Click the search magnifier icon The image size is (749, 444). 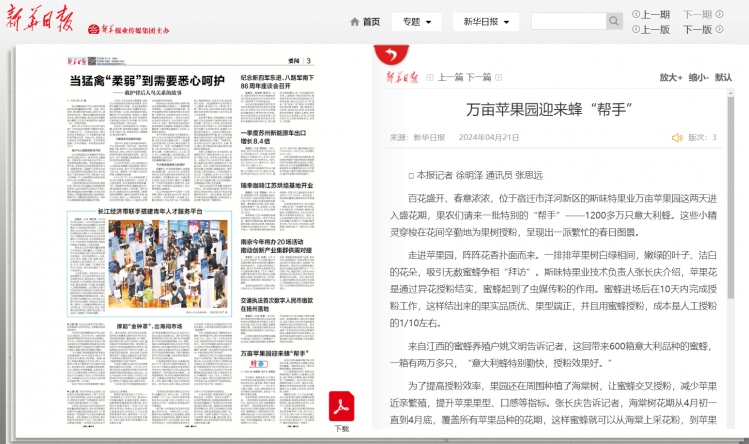point(614,21)
